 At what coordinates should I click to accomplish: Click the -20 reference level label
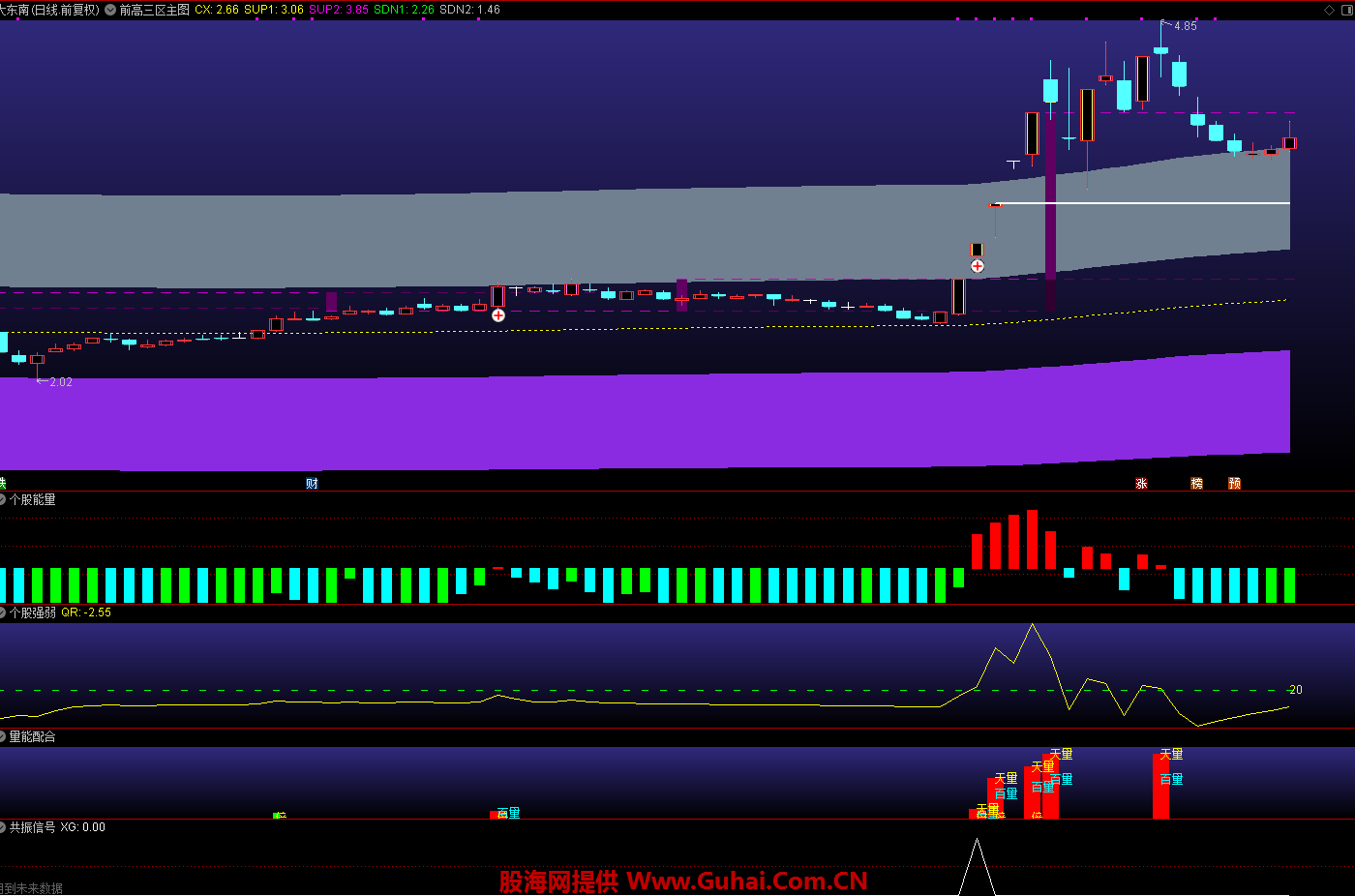tap(1295, 690)
